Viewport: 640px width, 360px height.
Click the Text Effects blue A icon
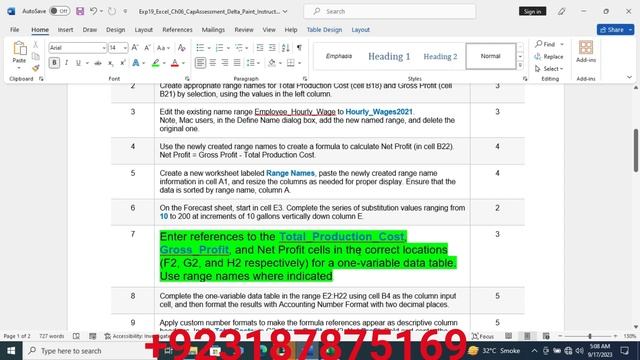pos(136,63)
